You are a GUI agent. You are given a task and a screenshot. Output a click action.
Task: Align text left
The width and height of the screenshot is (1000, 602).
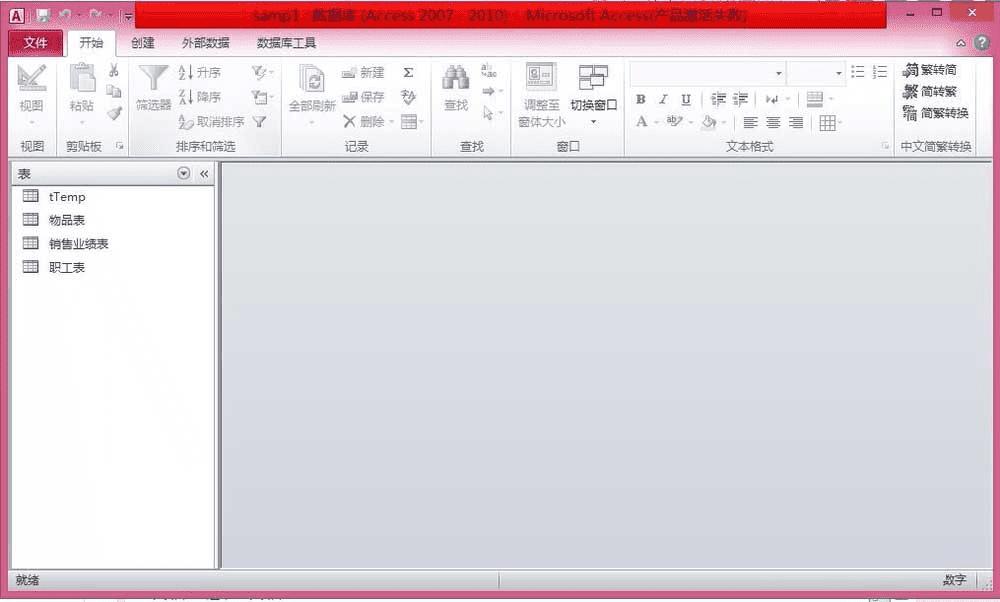click(x=751, y=122)
